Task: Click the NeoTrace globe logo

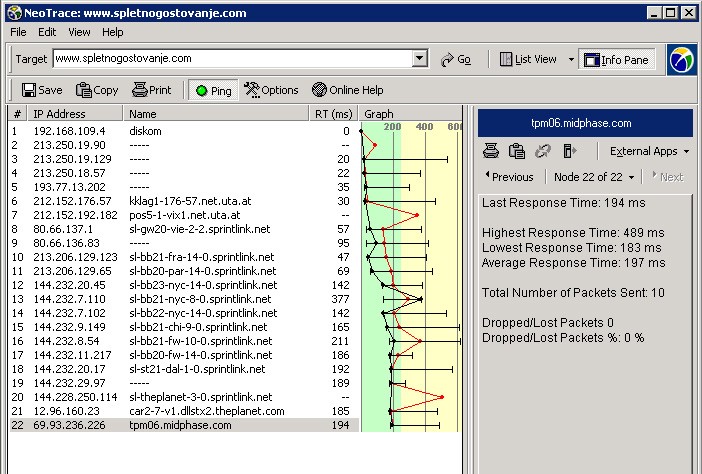Action: point(682,60)
